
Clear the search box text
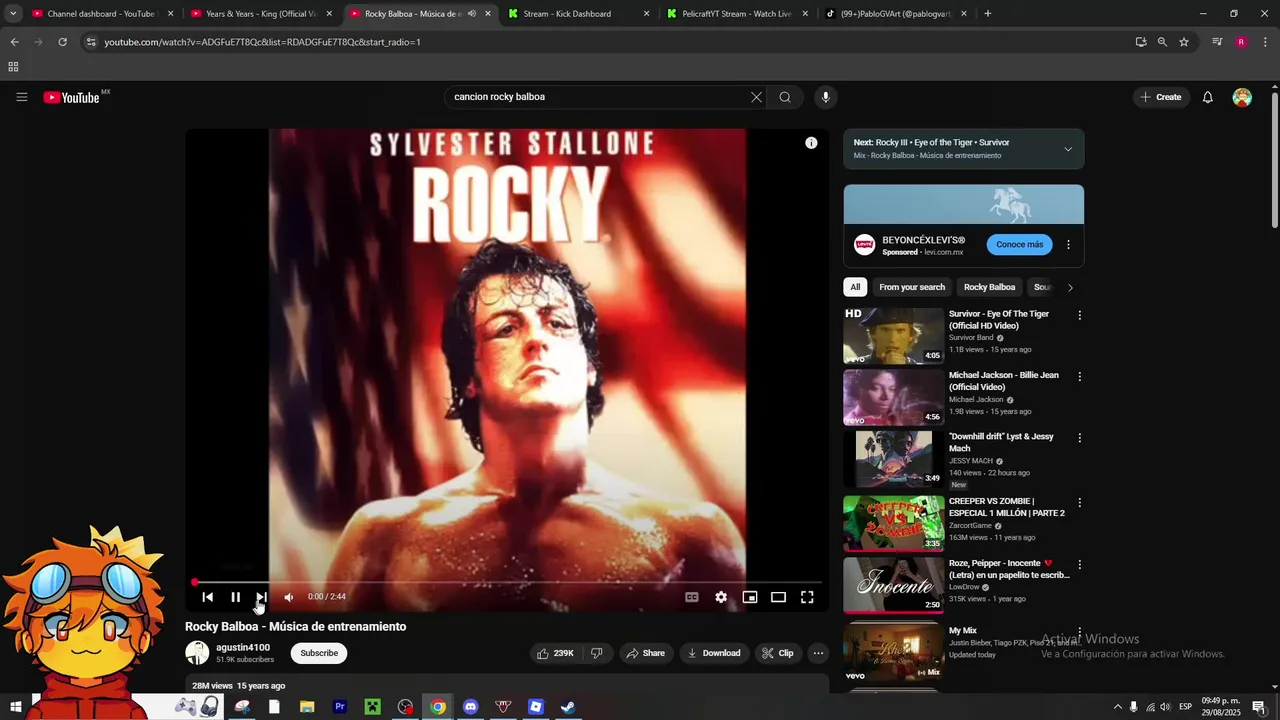[756, 97]
